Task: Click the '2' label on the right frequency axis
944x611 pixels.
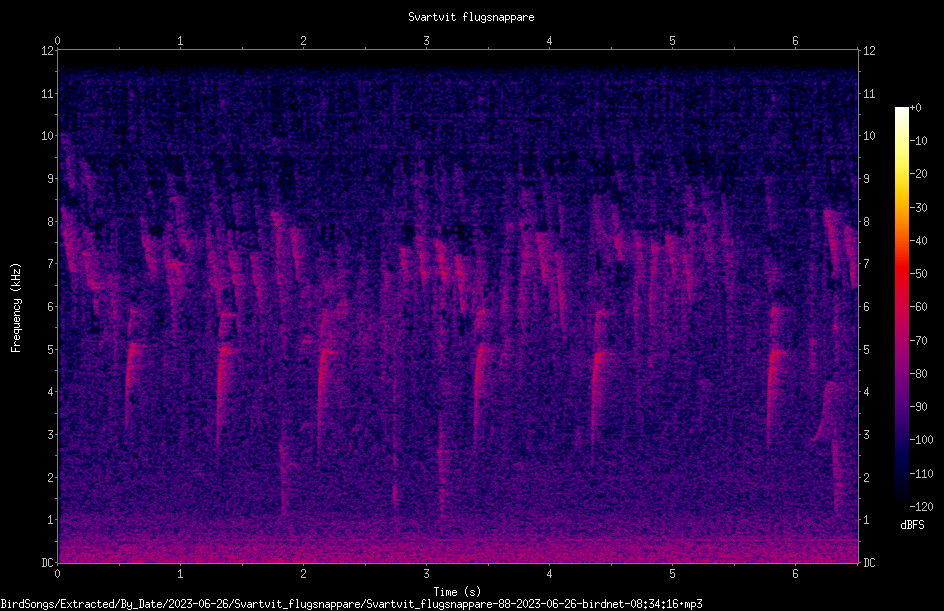Action: pyautogui.click(x=866, y=477)
